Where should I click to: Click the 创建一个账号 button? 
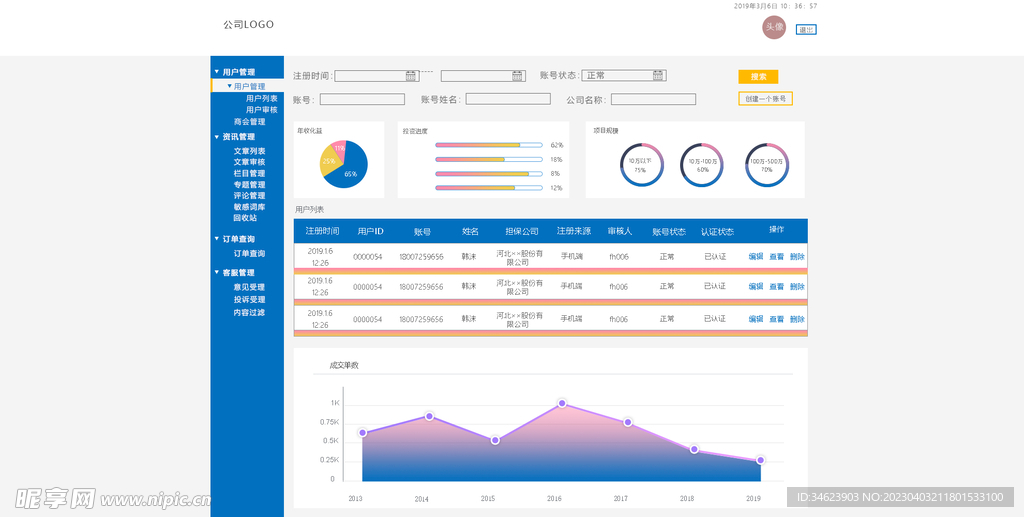[765, 99]
